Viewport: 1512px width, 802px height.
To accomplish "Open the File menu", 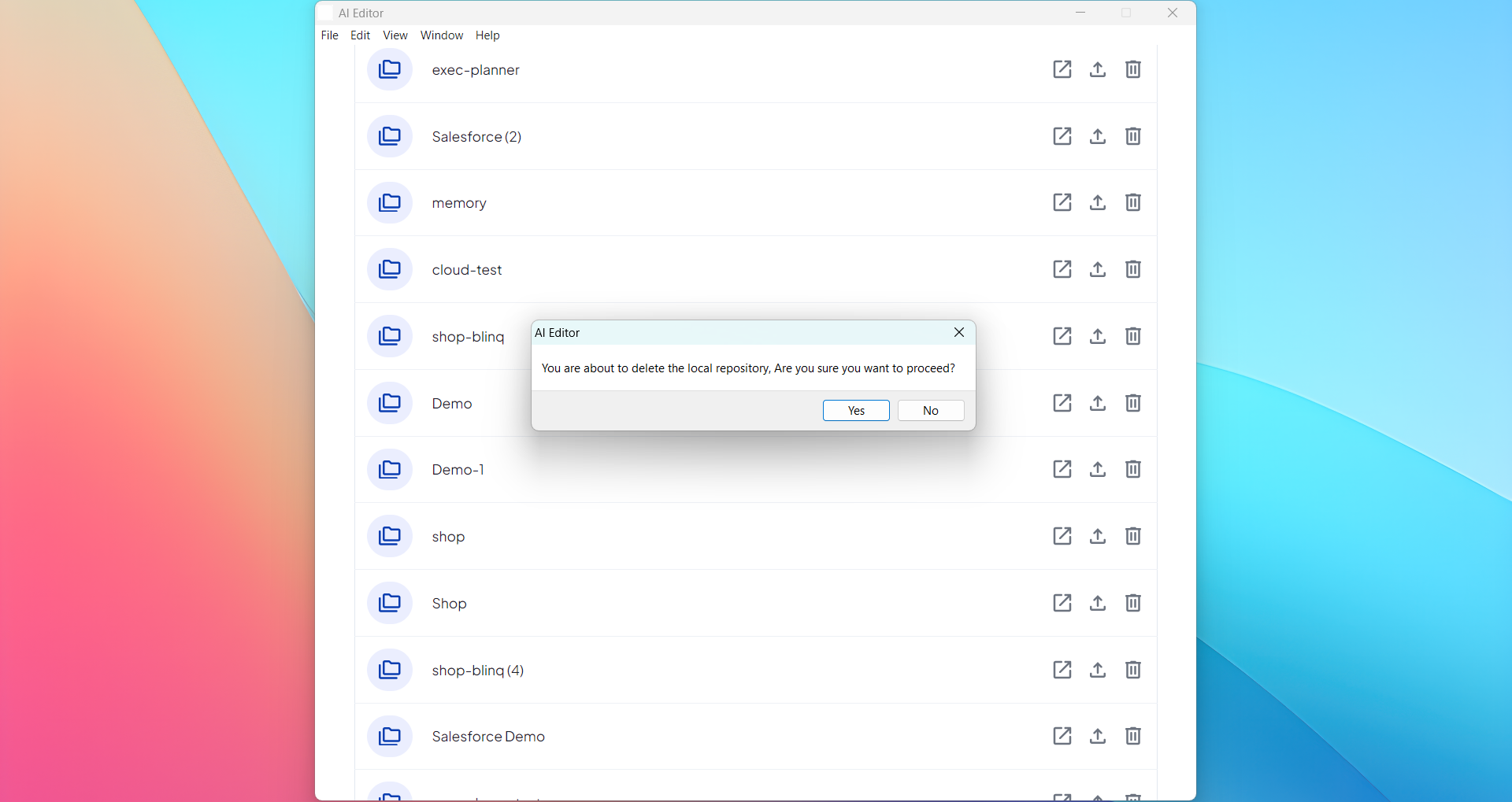I will pos(329,35).
